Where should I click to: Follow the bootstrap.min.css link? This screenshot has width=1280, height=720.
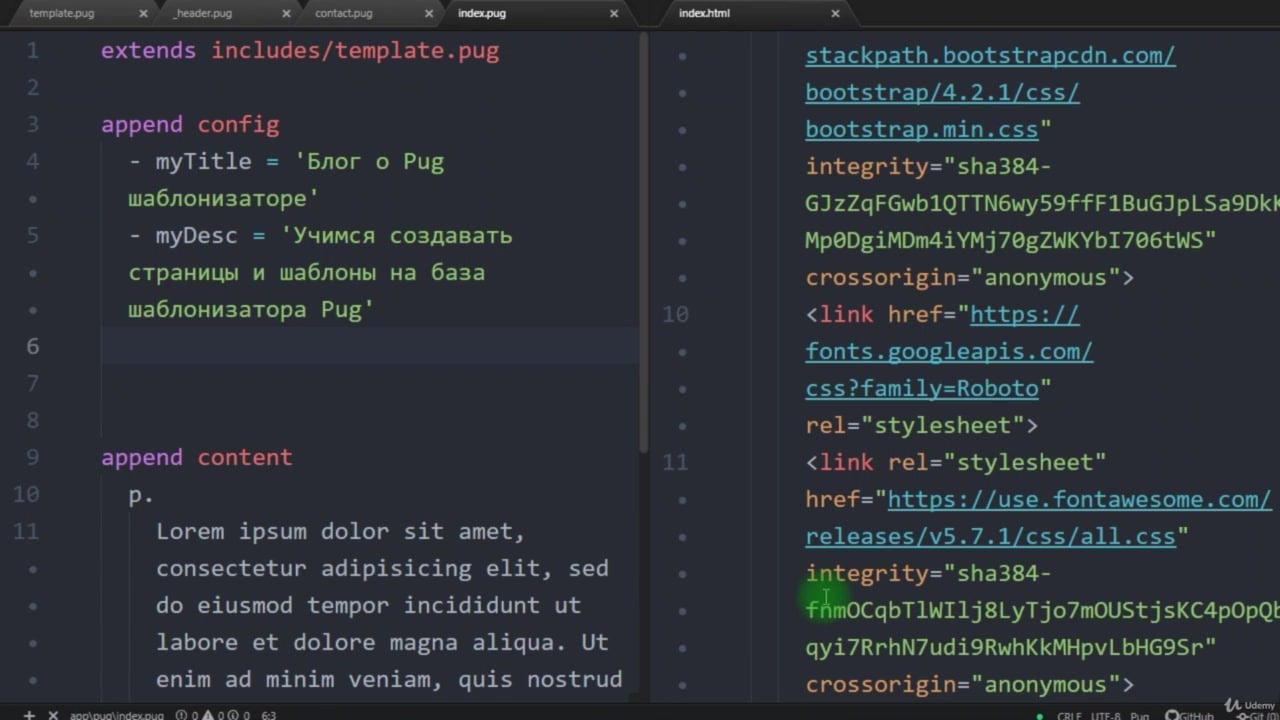[x=922, y=129]
